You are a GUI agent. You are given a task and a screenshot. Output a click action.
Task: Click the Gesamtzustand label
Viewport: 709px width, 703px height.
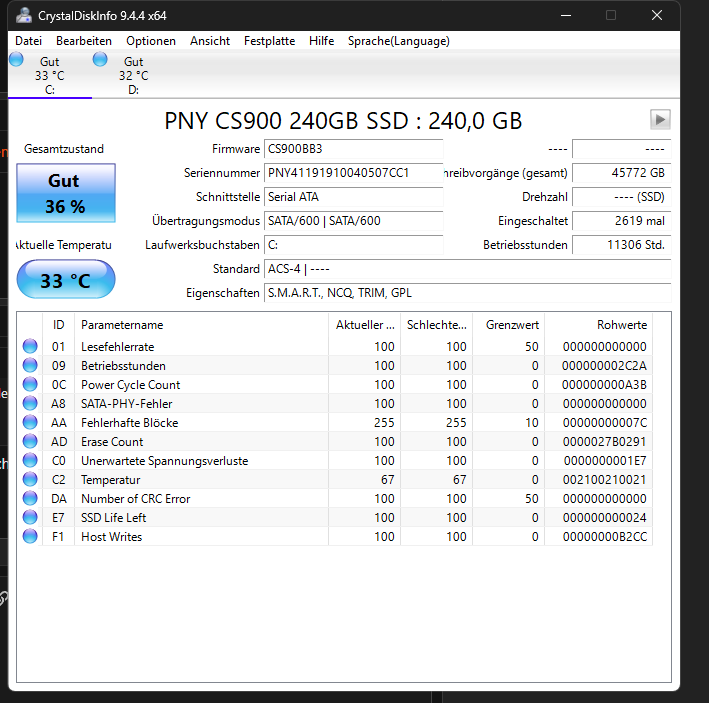click(64, 149)
